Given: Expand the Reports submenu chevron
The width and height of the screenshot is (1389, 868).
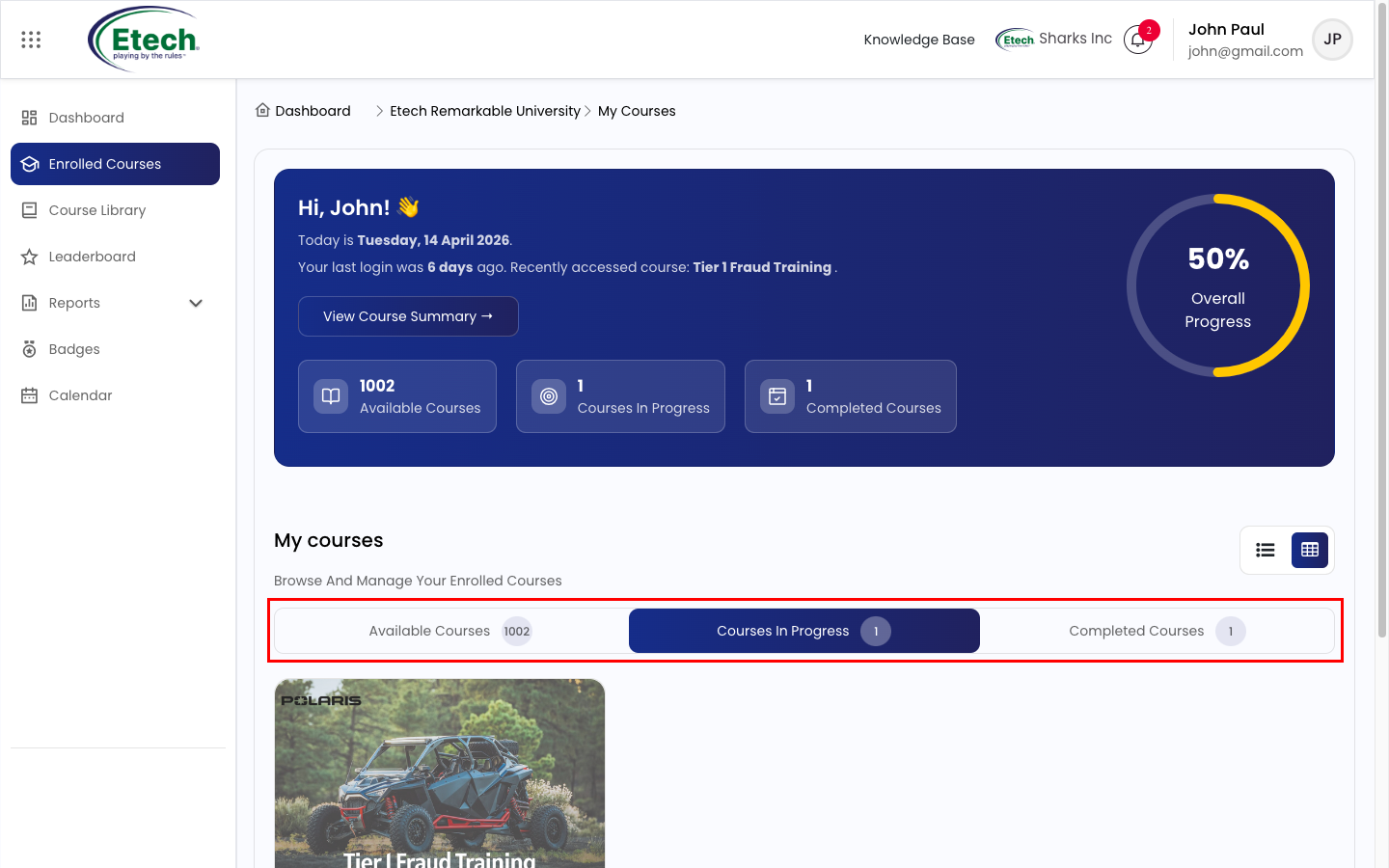Looking at the screenshot, I should (x=196, y=303).
